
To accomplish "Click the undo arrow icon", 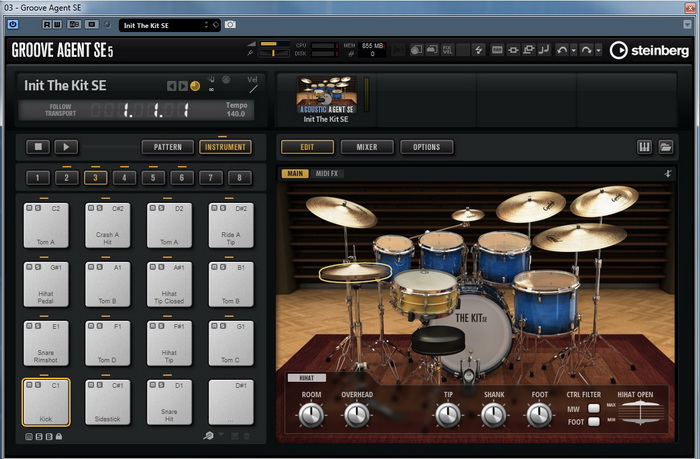I will click(x=562, y=50).
